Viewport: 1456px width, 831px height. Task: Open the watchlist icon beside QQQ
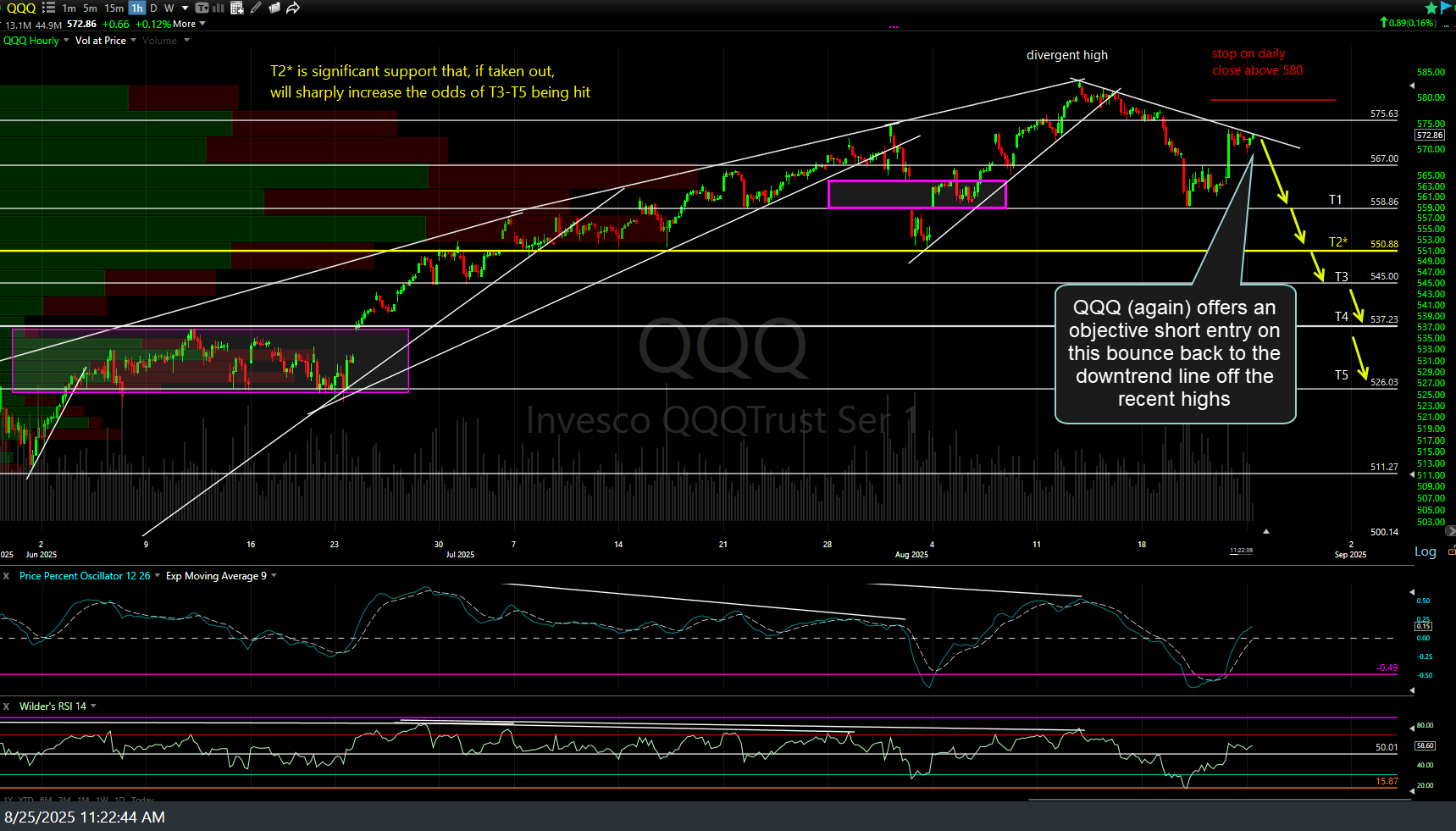[48, 8]
